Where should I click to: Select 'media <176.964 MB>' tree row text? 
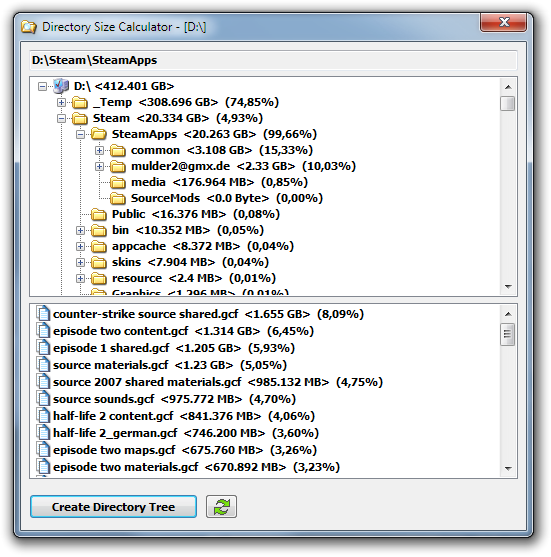[193, 182]
